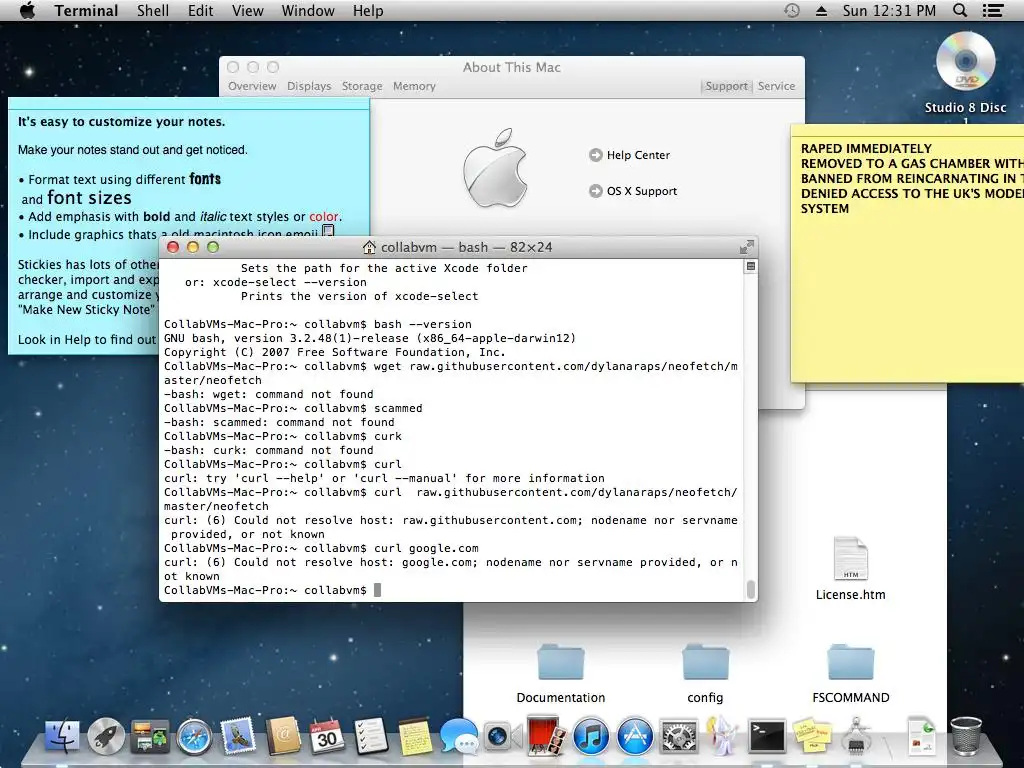The image size is (1024, 768).
Task: Open the Apple menu
Action: click(x=27, y=10)
